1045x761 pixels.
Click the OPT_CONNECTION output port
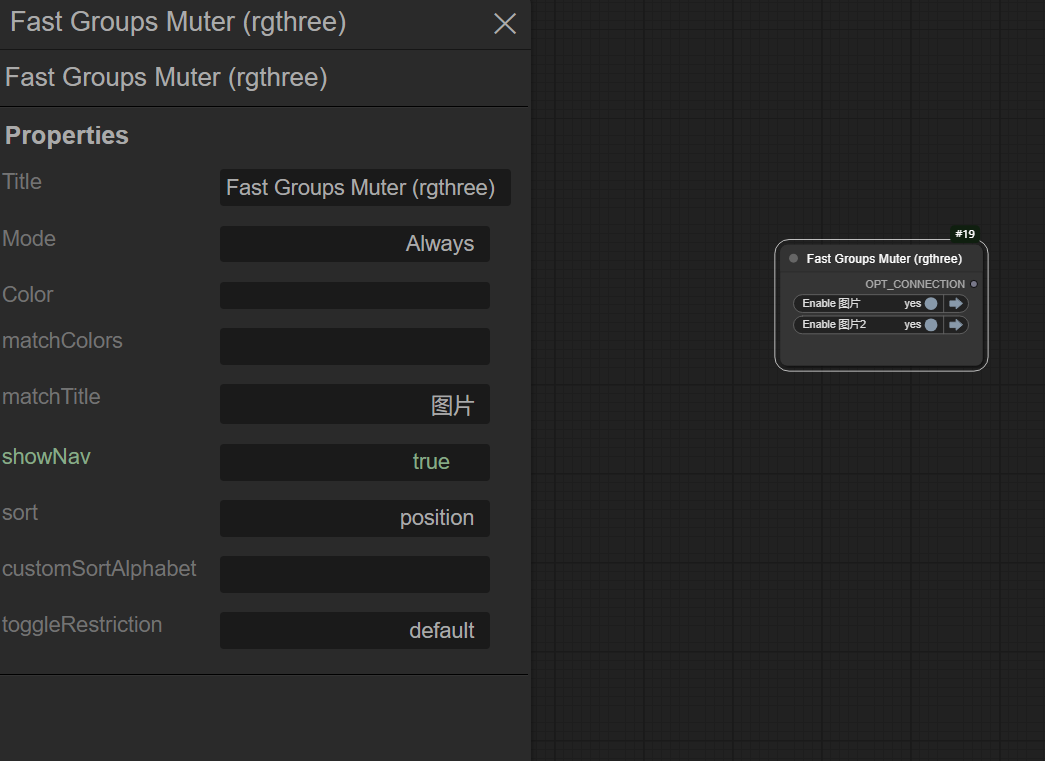point(974,284)
